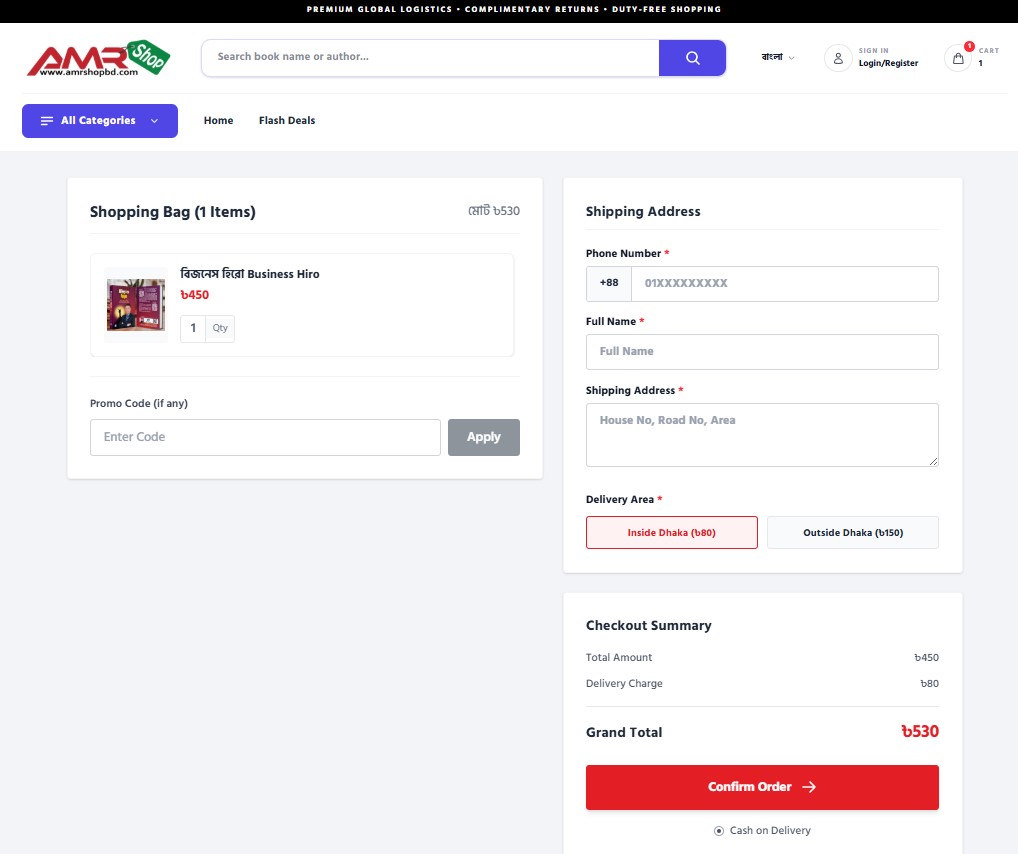Click into the Enter Code promo field
This screenshot has height=854, width=1018.
(265, 437)
